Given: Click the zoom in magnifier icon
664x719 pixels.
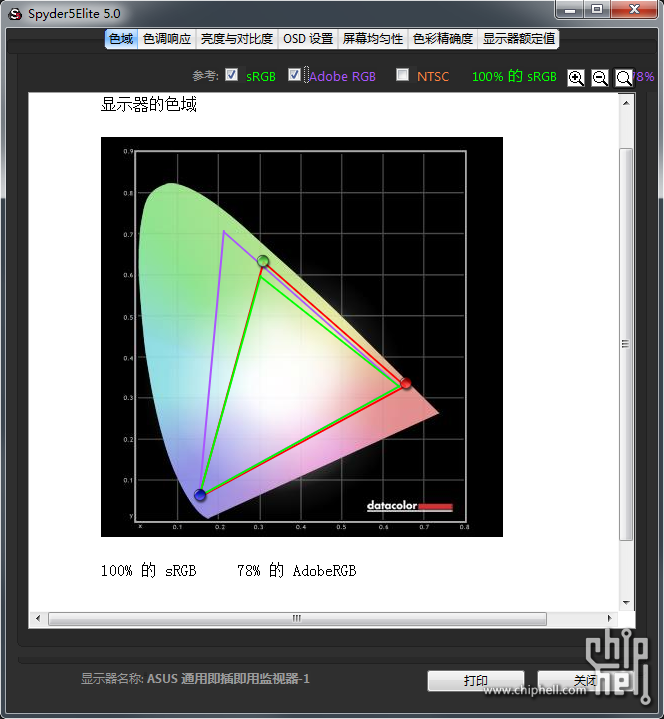Looking at the screenshot, I should 576,78.
